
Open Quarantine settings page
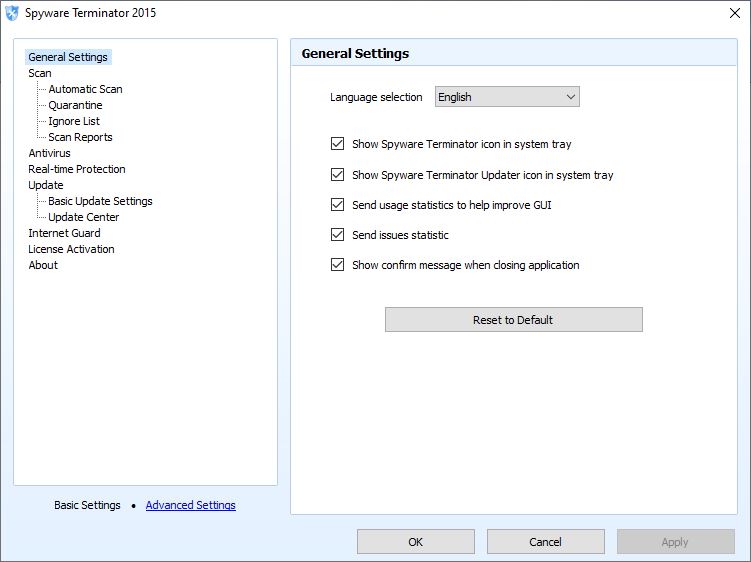75,105
